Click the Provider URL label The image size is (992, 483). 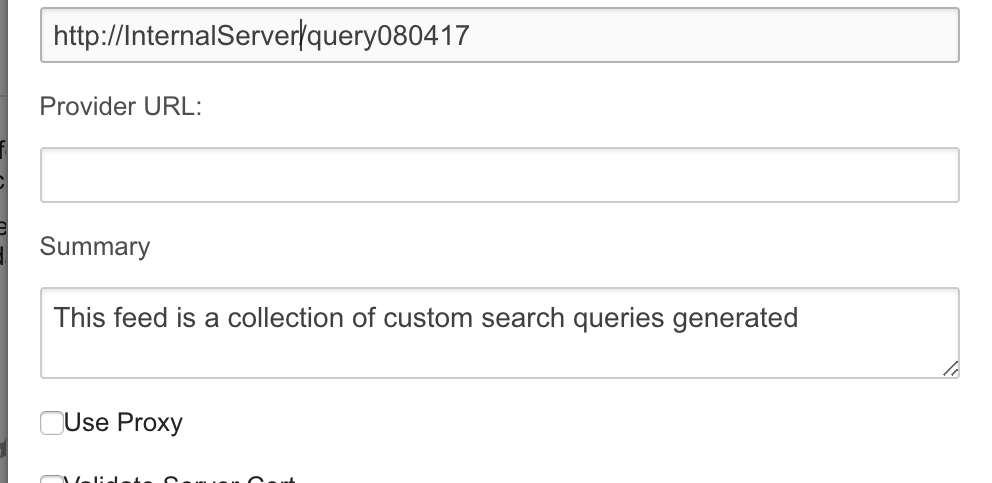pos(121,107)
